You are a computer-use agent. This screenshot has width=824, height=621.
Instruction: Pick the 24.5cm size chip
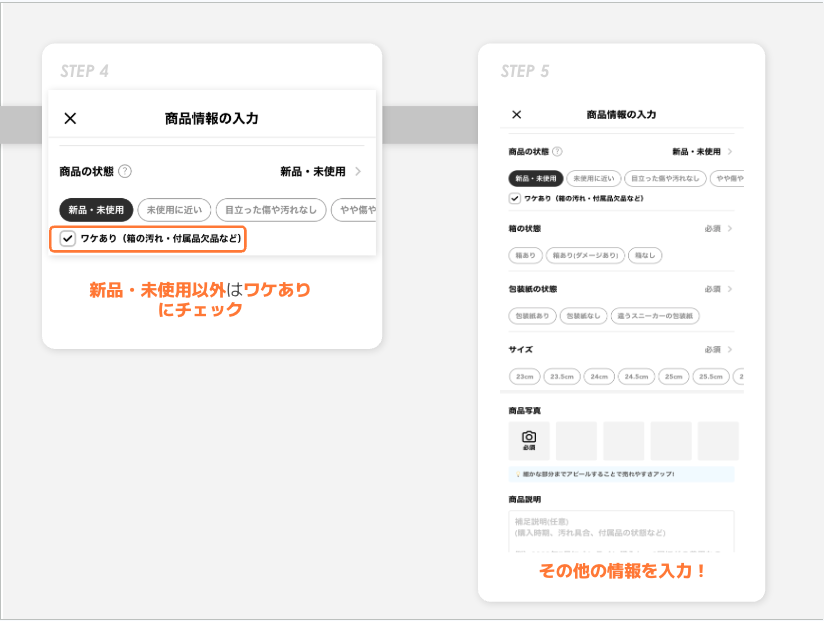636,377
